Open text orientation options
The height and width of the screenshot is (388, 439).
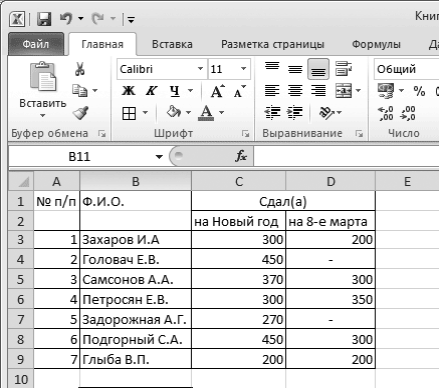(x=330, y=113)
